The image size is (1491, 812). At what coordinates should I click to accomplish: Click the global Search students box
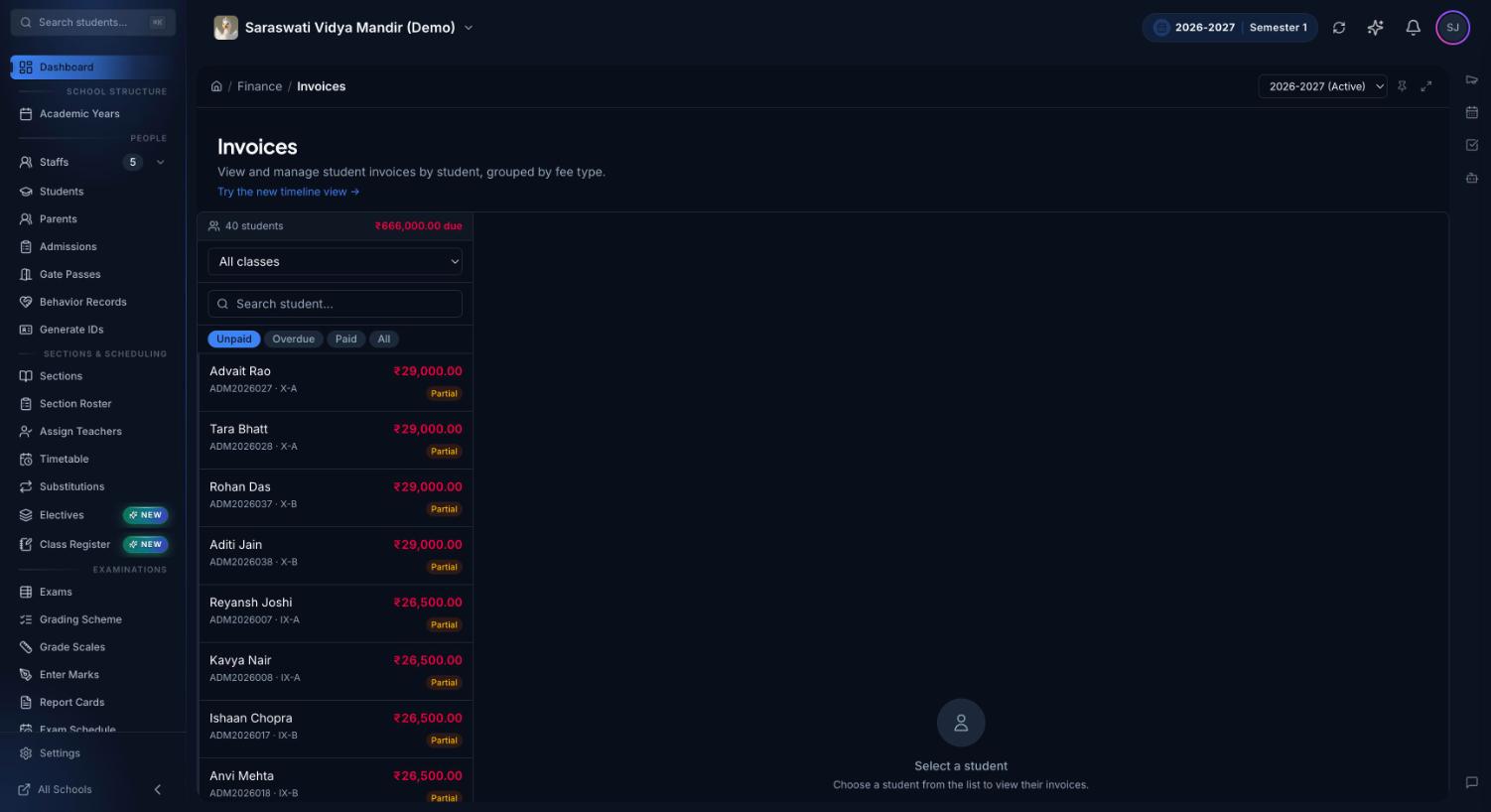[x=93, y=22]
